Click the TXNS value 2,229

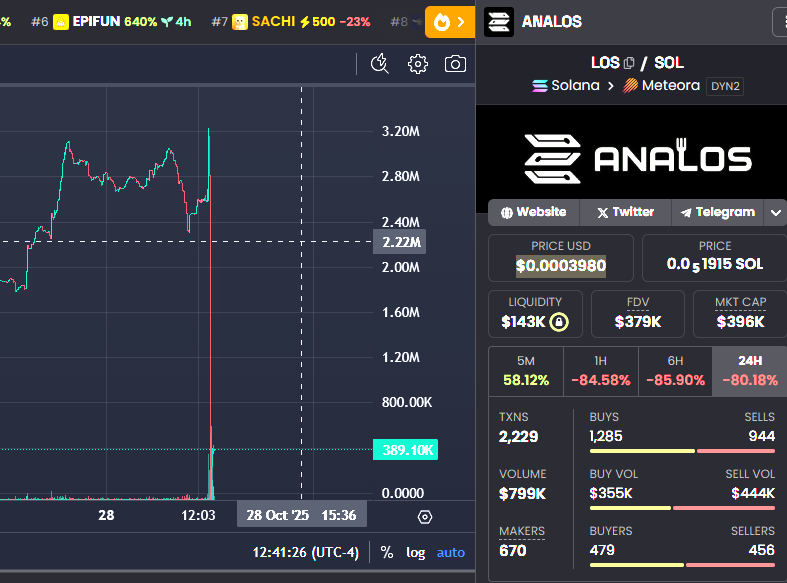pos(518,436)
